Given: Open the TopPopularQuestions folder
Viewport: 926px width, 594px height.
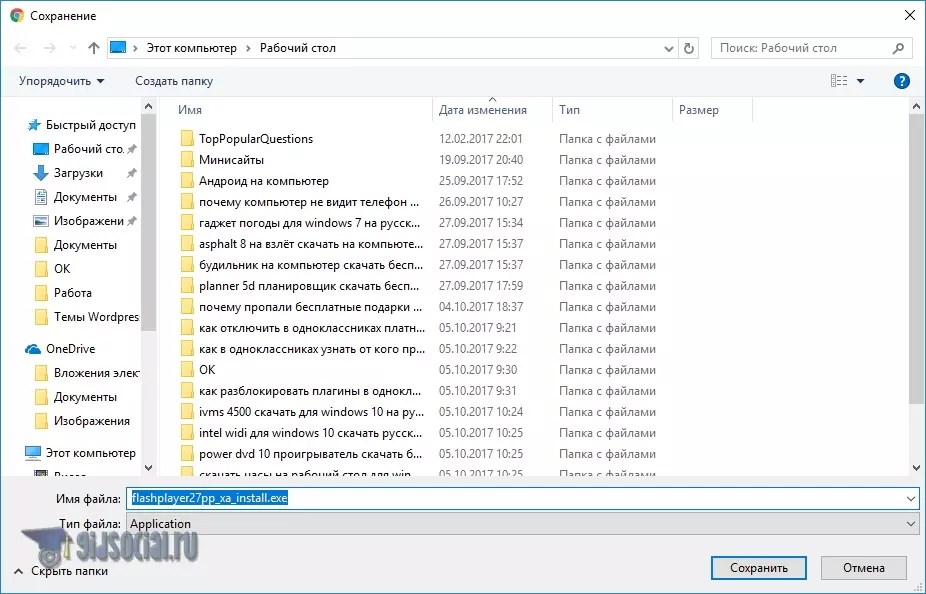Looking at the screenshot, I should (255, 139).
